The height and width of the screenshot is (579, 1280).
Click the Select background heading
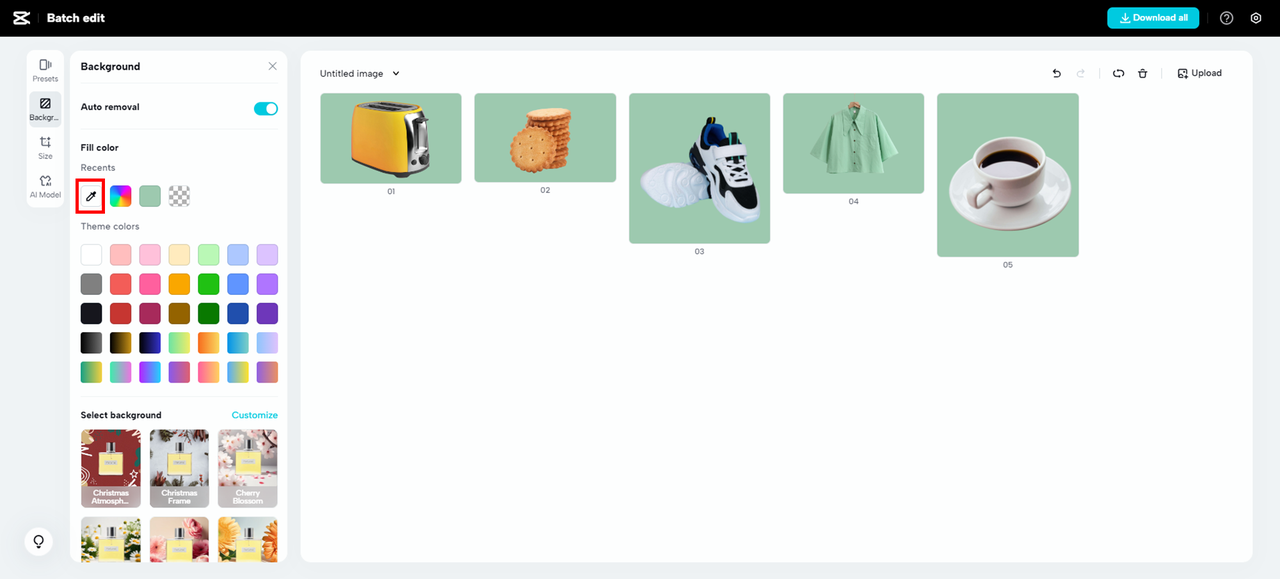tap(121, 415)
